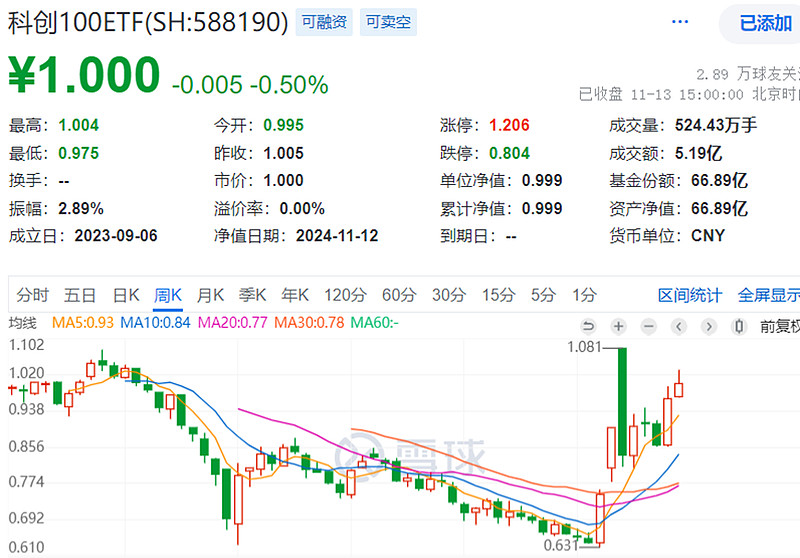Click the ¥1.000 current price
Screen dimensions: 800x558
pos(84,75)
